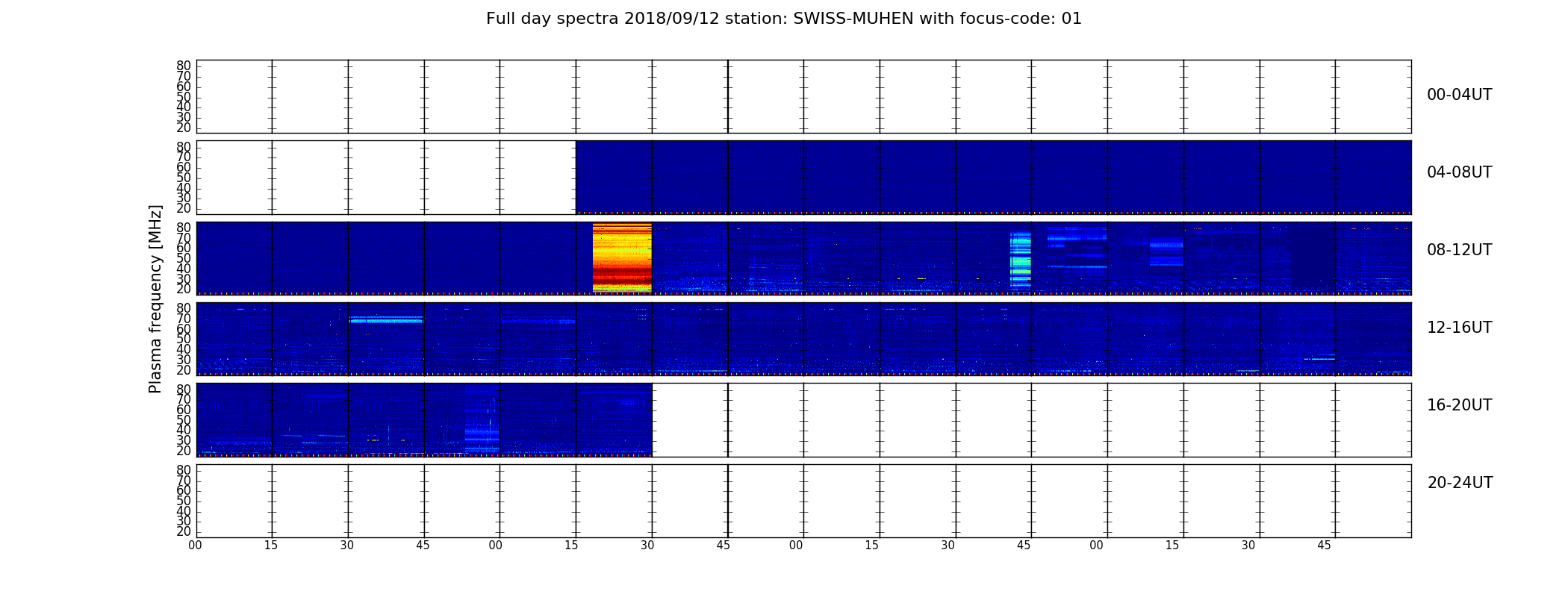
Task: Click the "Plasma frequency [MHz]" axis label
Action: [155, 298]
